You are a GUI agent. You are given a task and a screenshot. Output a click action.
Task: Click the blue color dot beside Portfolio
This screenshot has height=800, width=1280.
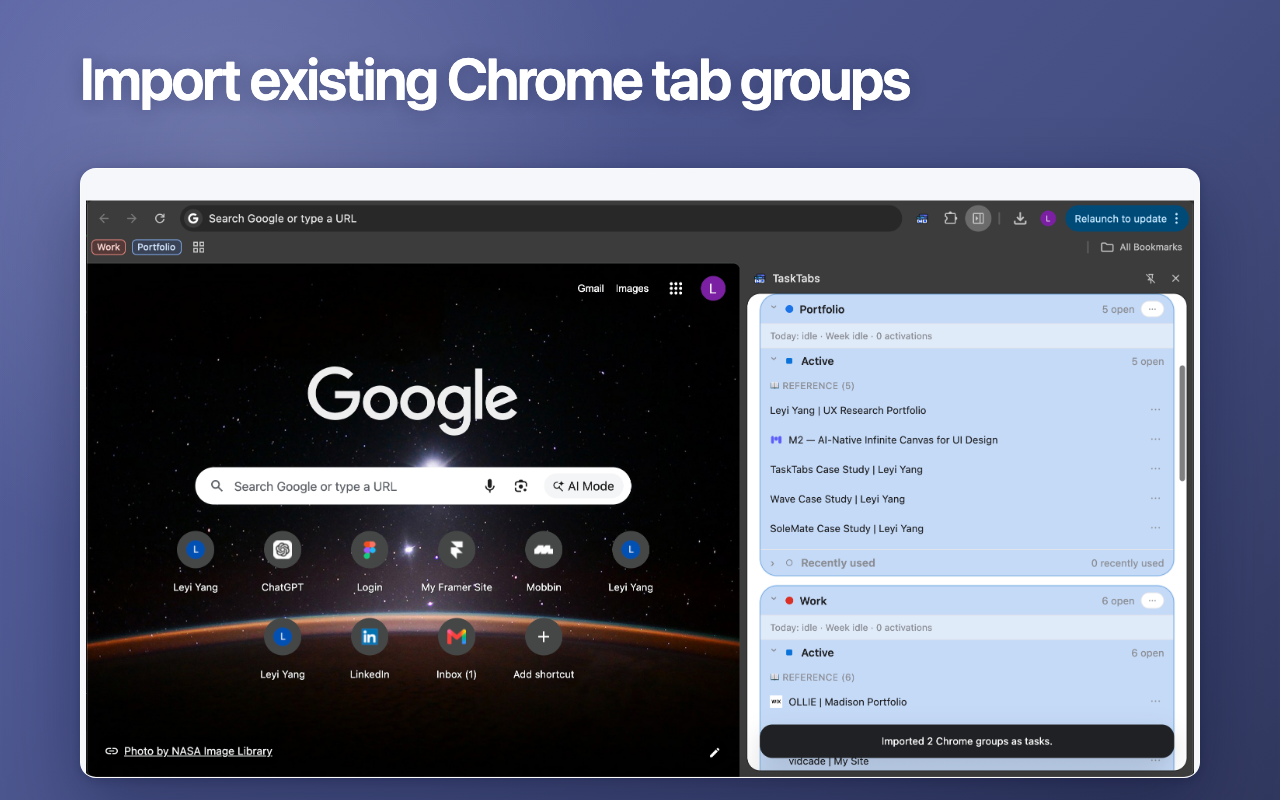click(789, 309)
